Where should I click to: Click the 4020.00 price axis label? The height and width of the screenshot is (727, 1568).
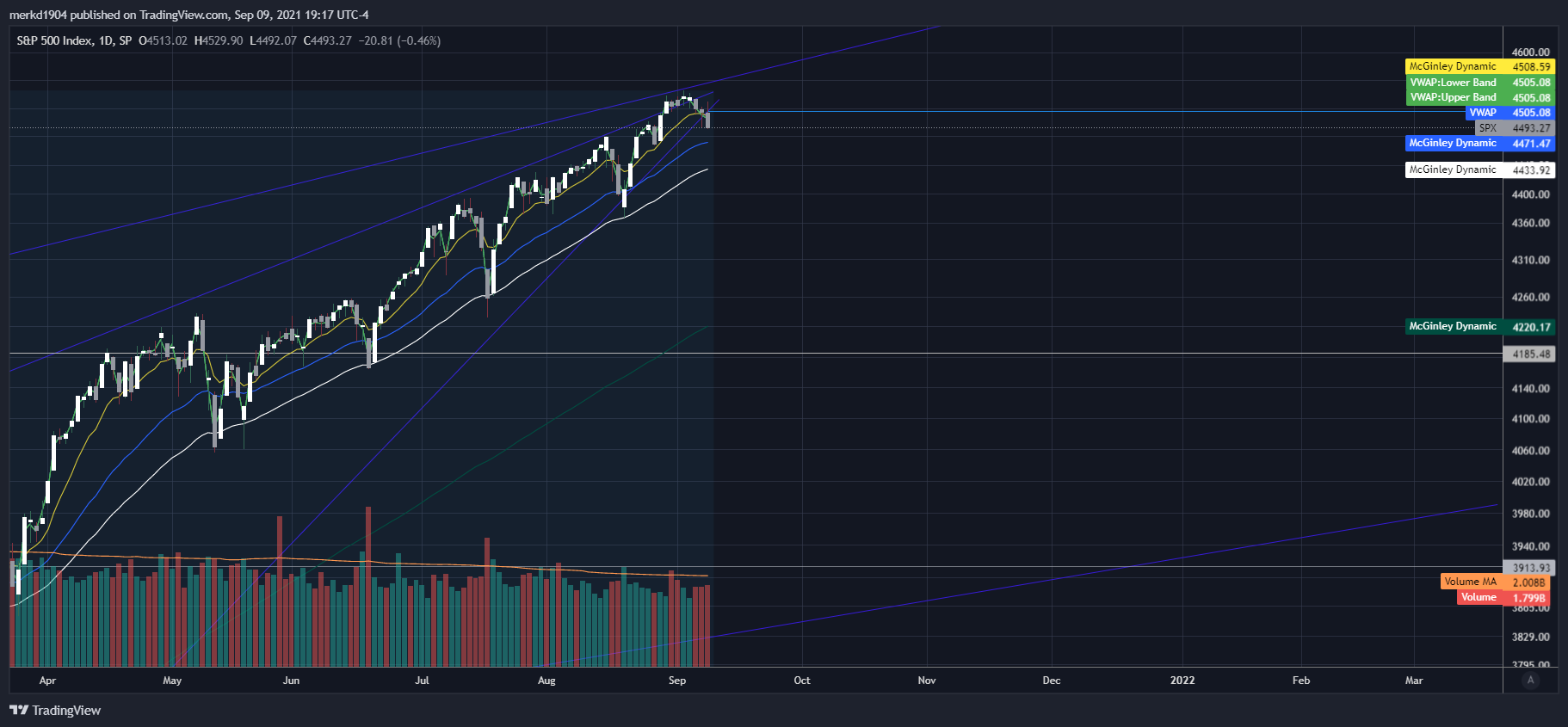1531,482
